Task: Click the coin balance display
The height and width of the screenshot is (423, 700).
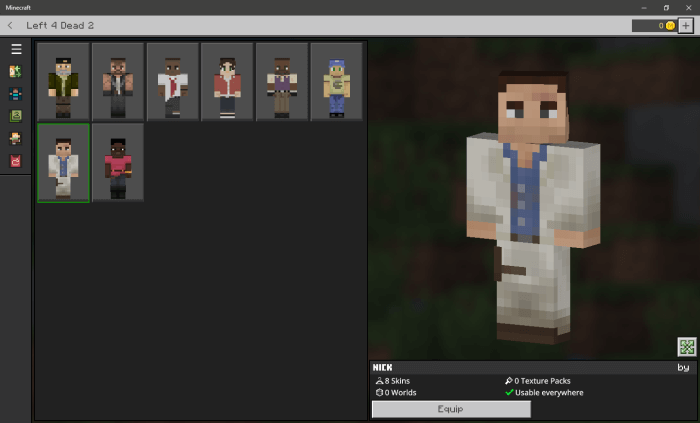Action: 654,25
